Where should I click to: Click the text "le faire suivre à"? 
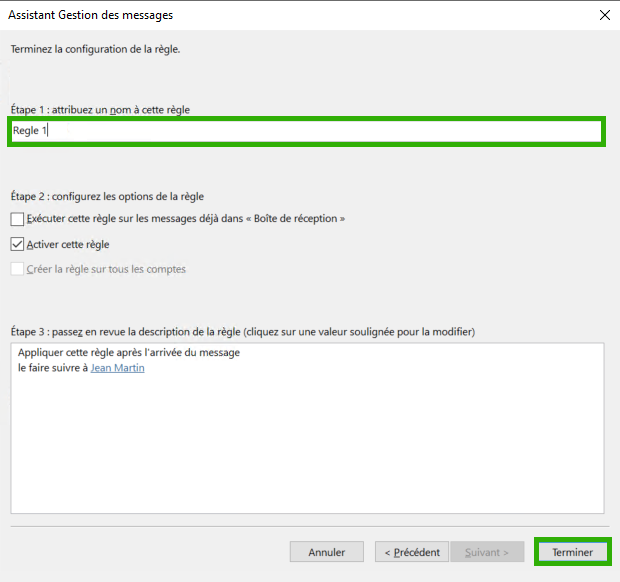pyautogui.click(x=53, y=368)
